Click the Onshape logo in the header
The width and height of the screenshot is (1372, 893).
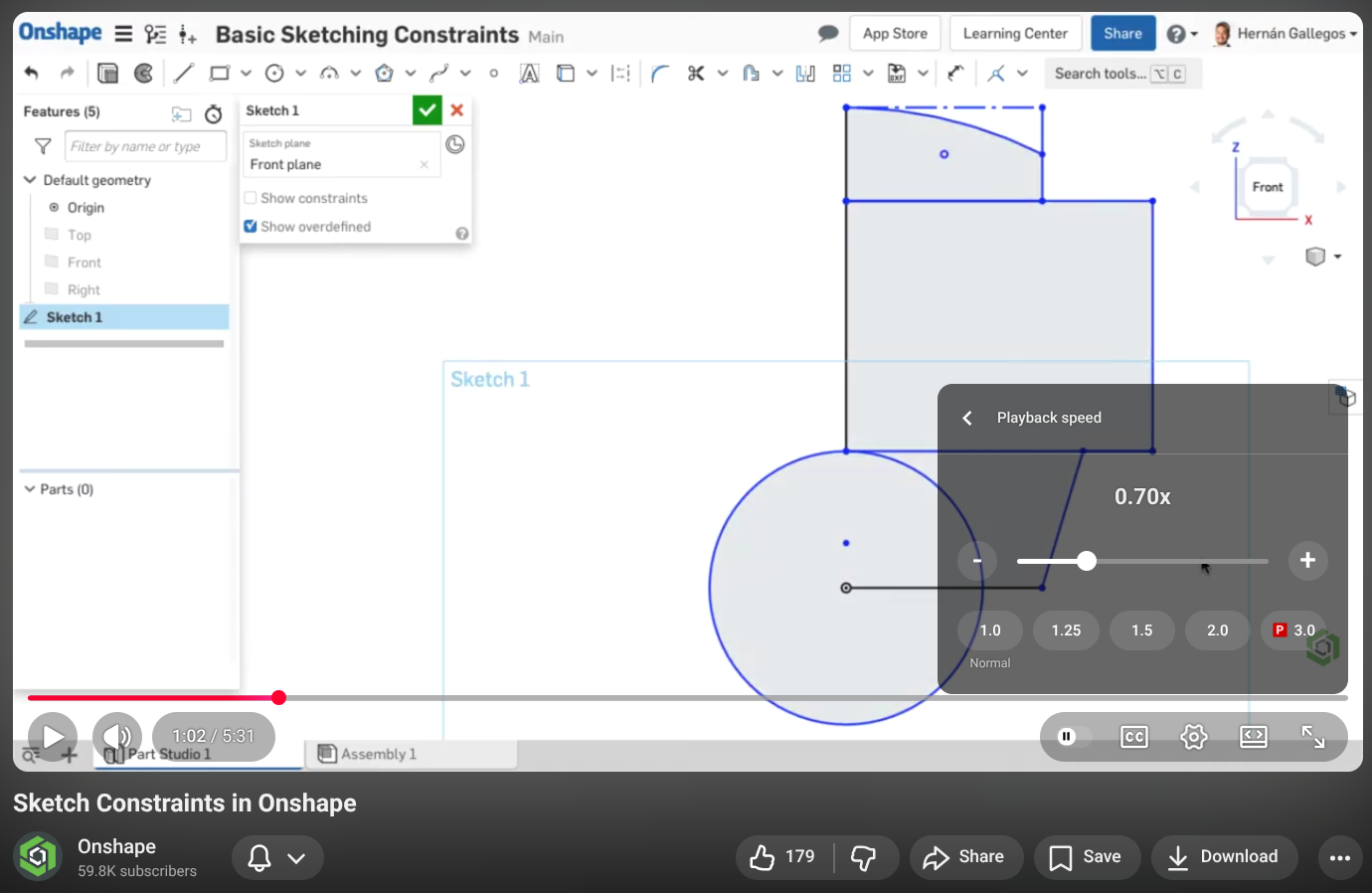coord(61,33)
